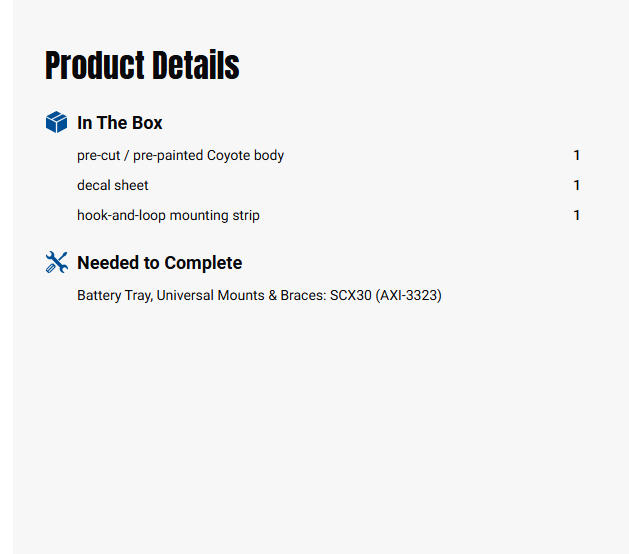Click the wrench and screwdriver icon

57,262
